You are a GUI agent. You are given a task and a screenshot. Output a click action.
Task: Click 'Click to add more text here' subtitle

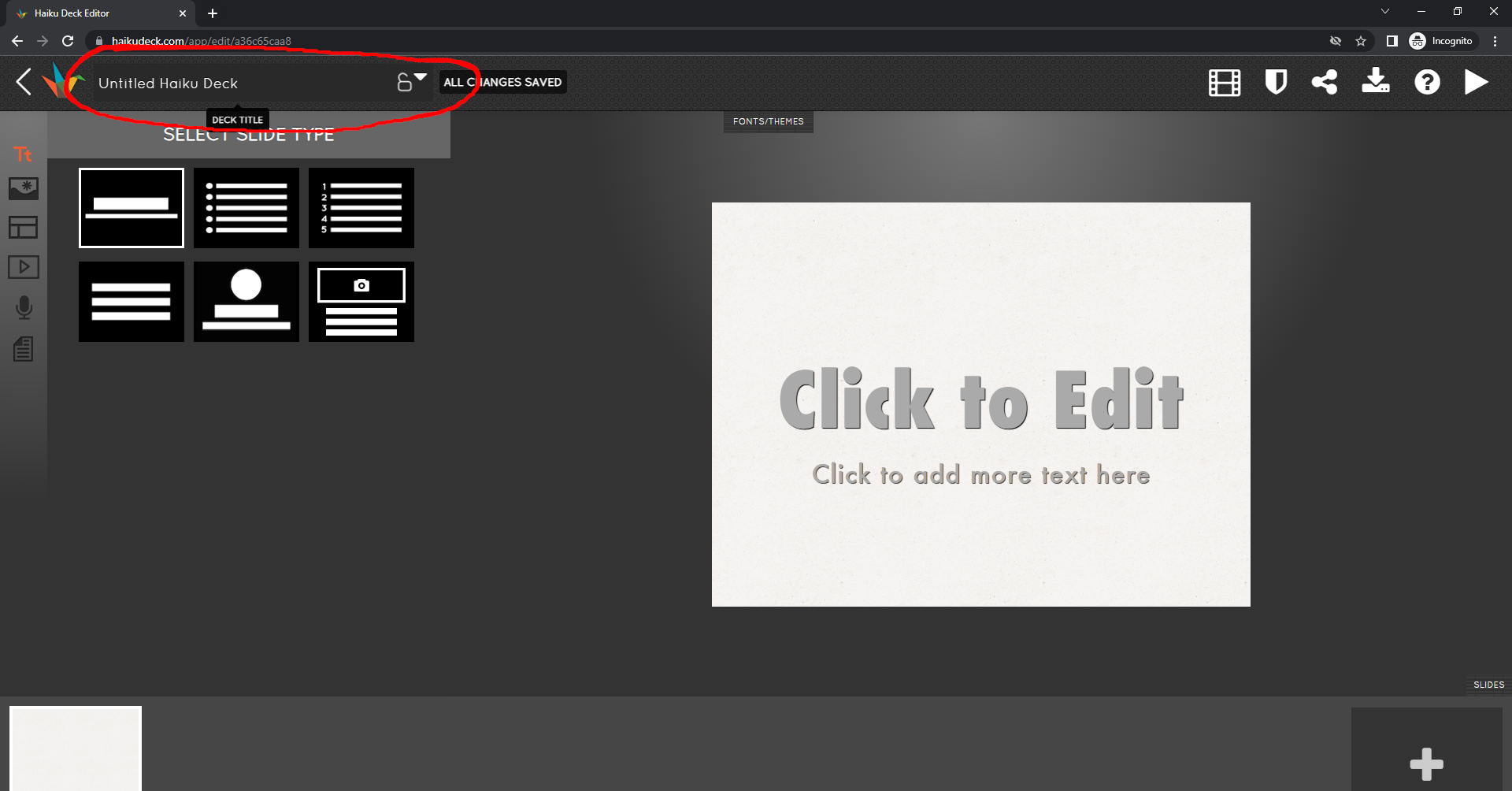981,475
